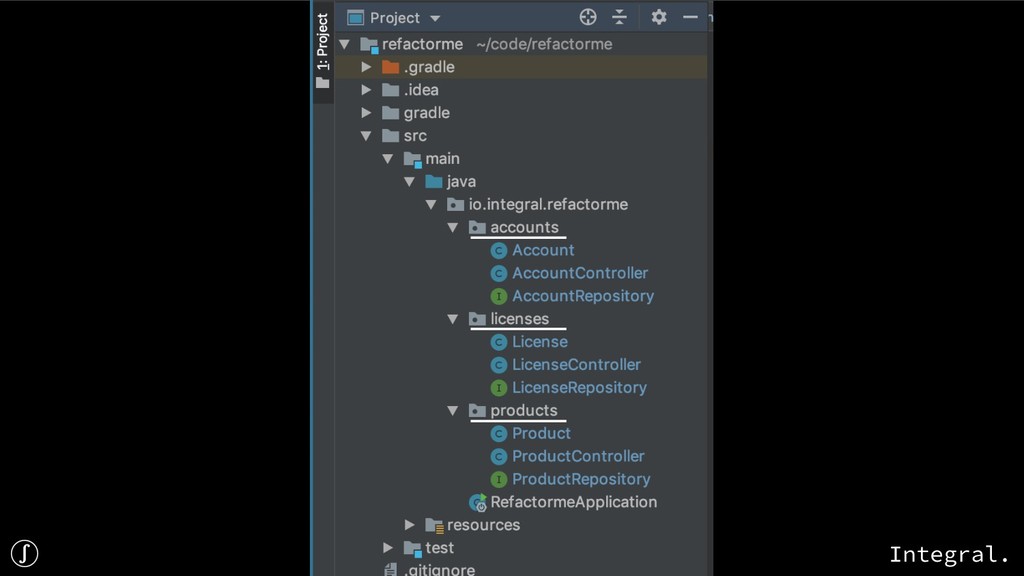Click the RefactormeApplication runnable class icon

[x=478, y=502]
